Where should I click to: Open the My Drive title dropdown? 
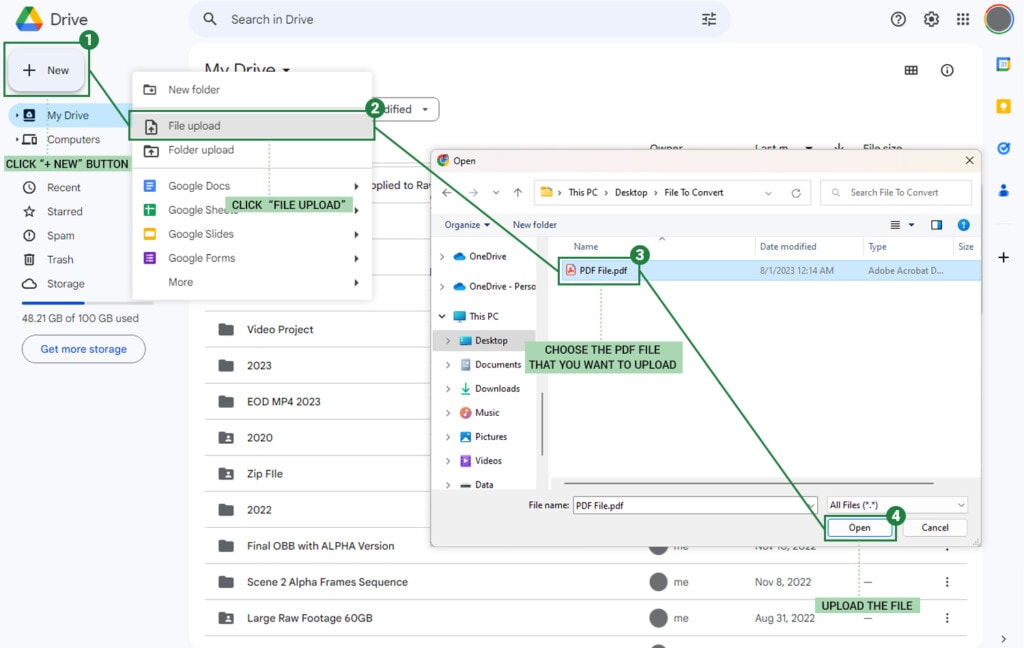click(286, 69)
